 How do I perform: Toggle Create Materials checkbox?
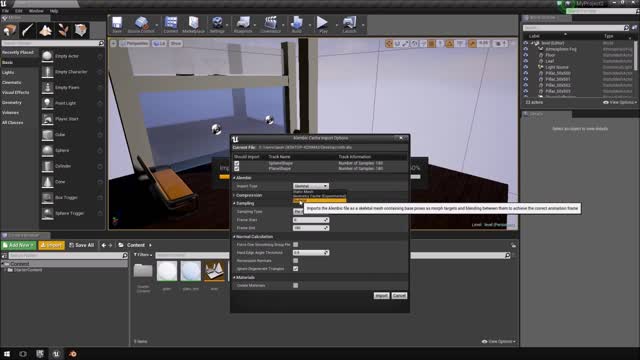click(296, 285)
